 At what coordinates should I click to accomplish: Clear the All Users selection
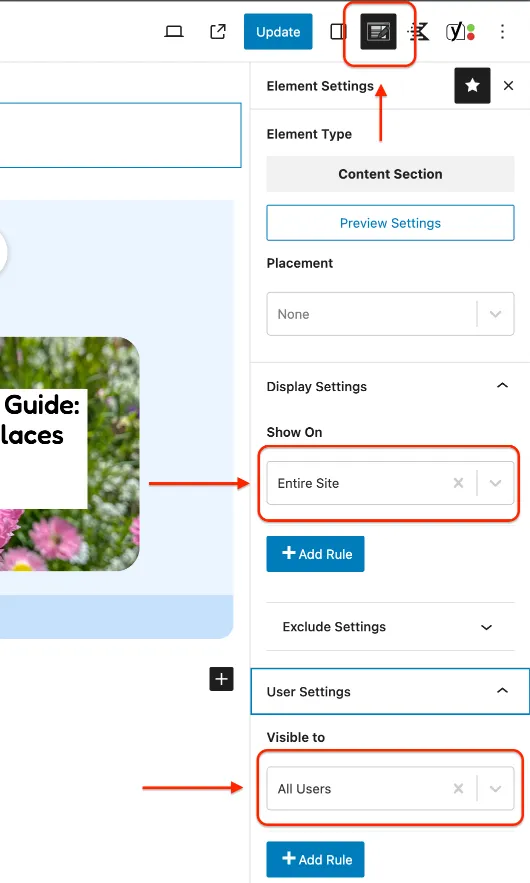pos(458,789)
